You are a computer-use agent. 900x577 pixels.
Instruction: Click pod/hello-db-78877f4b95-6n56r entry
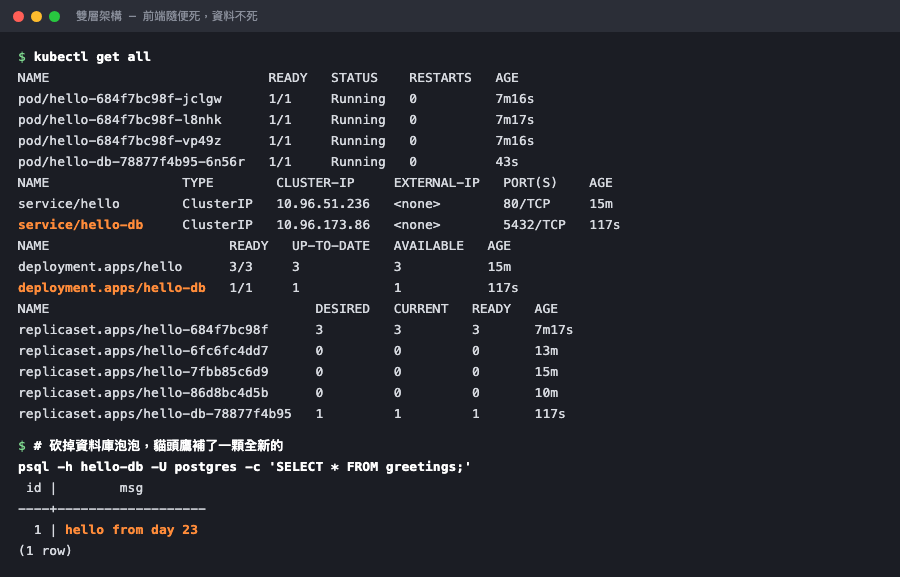[131, 162]
